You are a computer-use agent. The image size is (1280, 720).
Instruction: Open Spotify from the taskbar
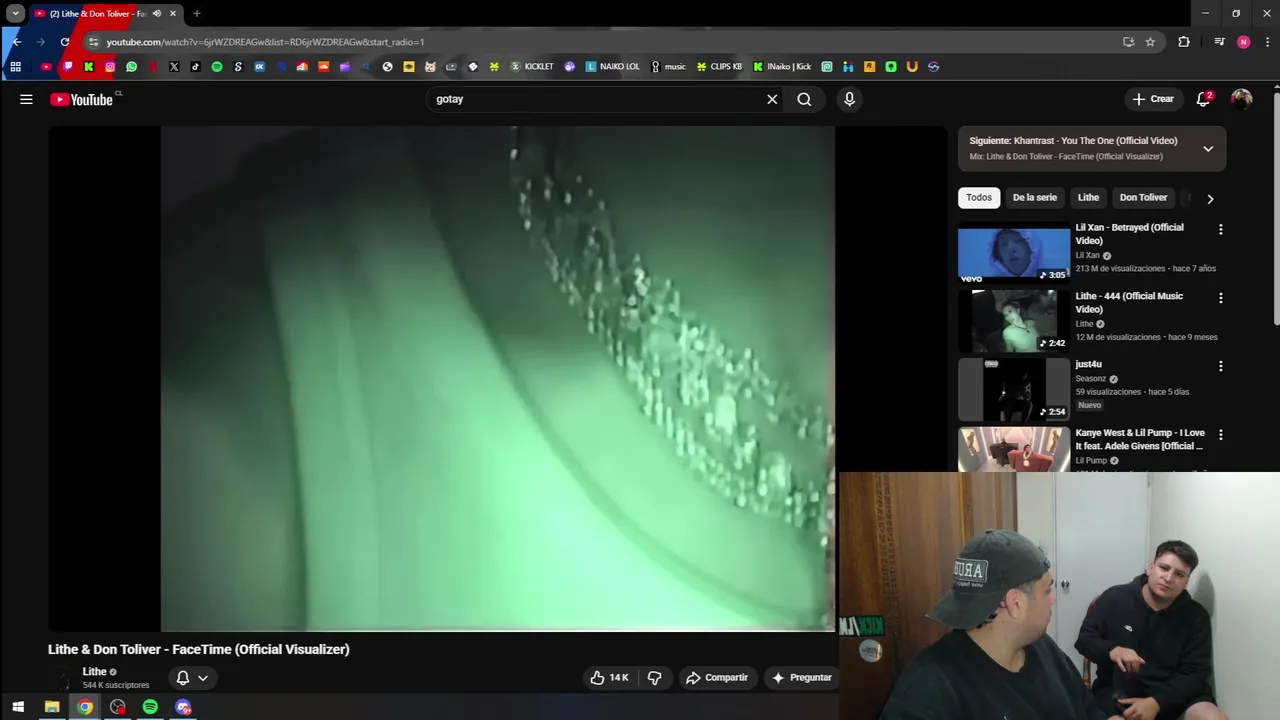[150, 707]
